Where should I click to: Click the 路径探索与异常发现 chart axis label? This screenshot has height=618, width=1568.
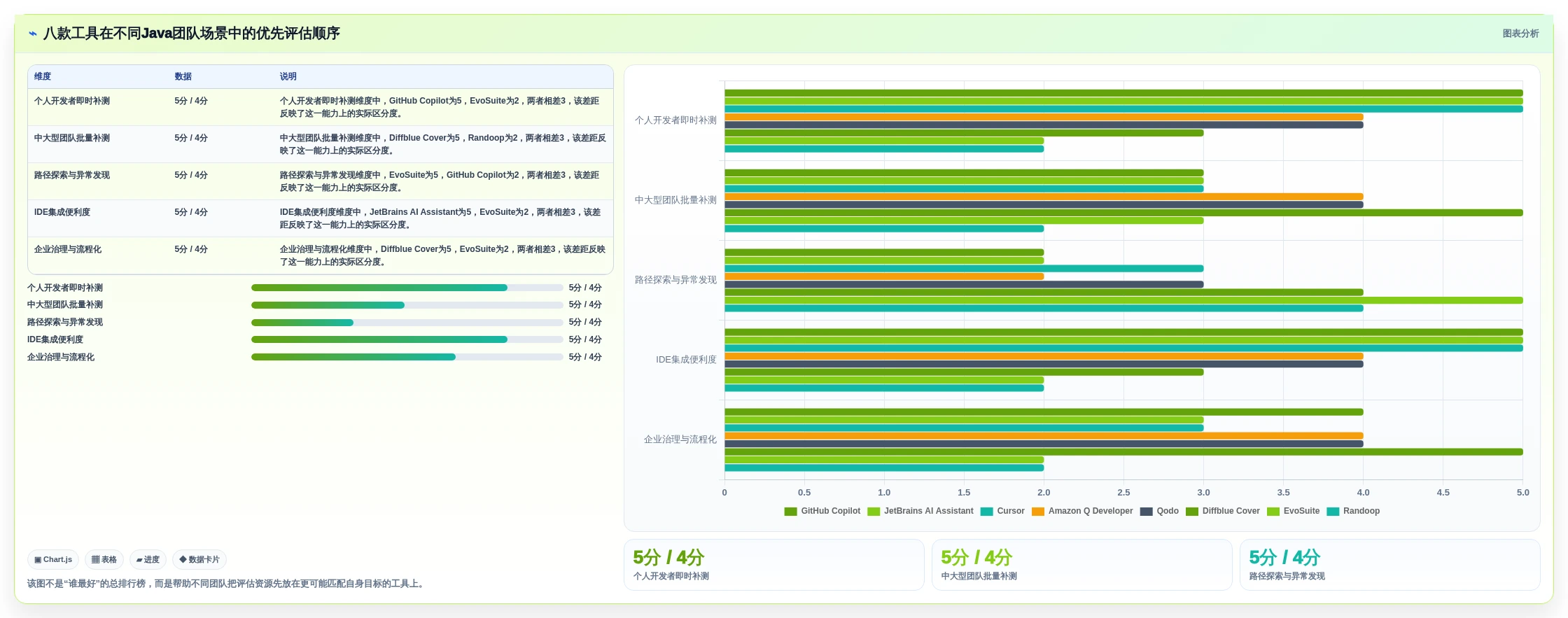(675, 280)
